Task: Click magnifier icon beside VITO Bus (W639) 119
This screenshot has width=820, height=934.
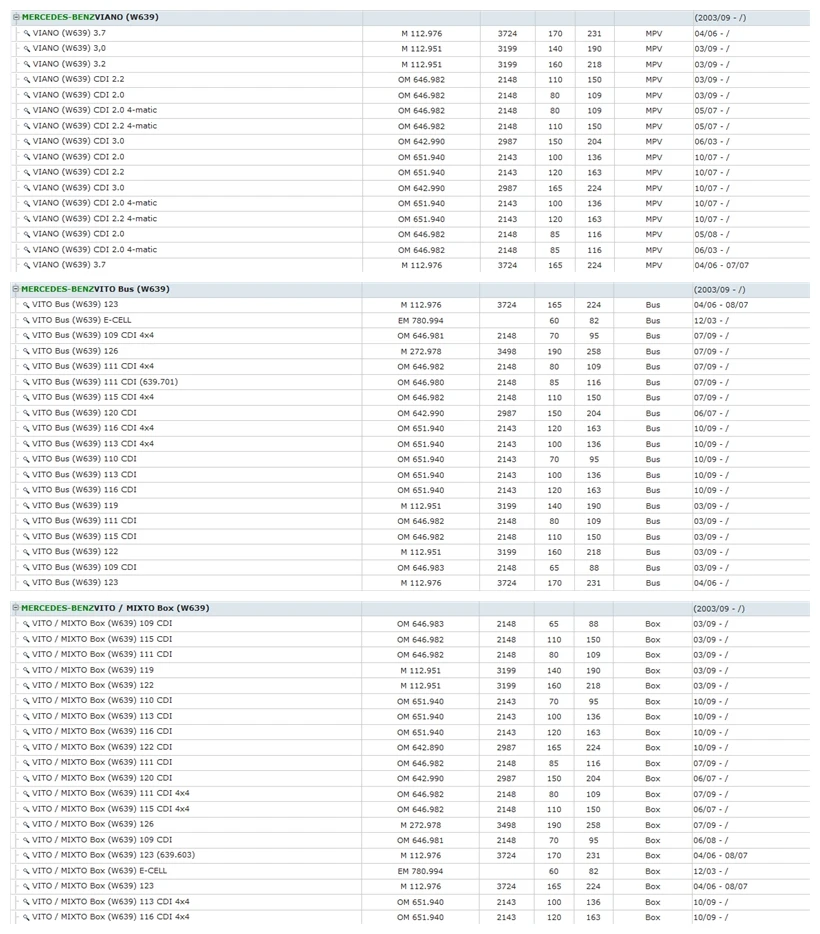Action: click(26, 506)
